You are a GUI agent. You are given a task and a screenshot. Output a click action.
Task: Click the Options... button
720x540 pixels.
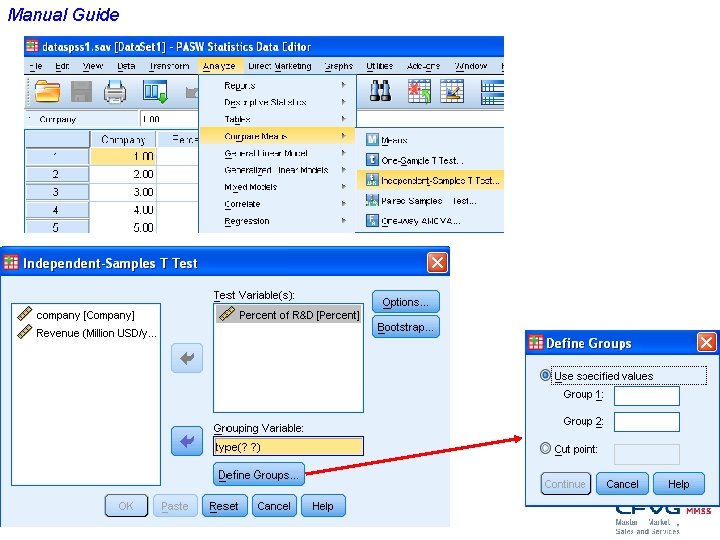405,302
